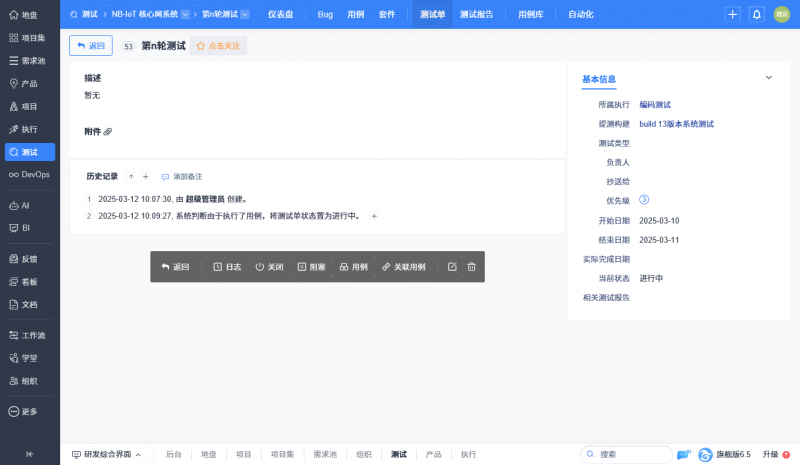Open build 13版本系统测试 link
Screen dimensions: 800x465
[x=677, y=124]
